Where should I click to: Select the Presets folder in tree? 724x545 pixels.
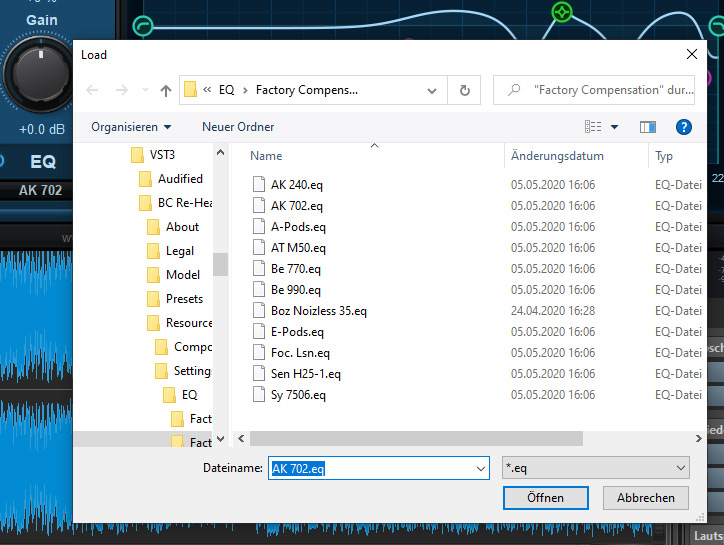(184, 299)
